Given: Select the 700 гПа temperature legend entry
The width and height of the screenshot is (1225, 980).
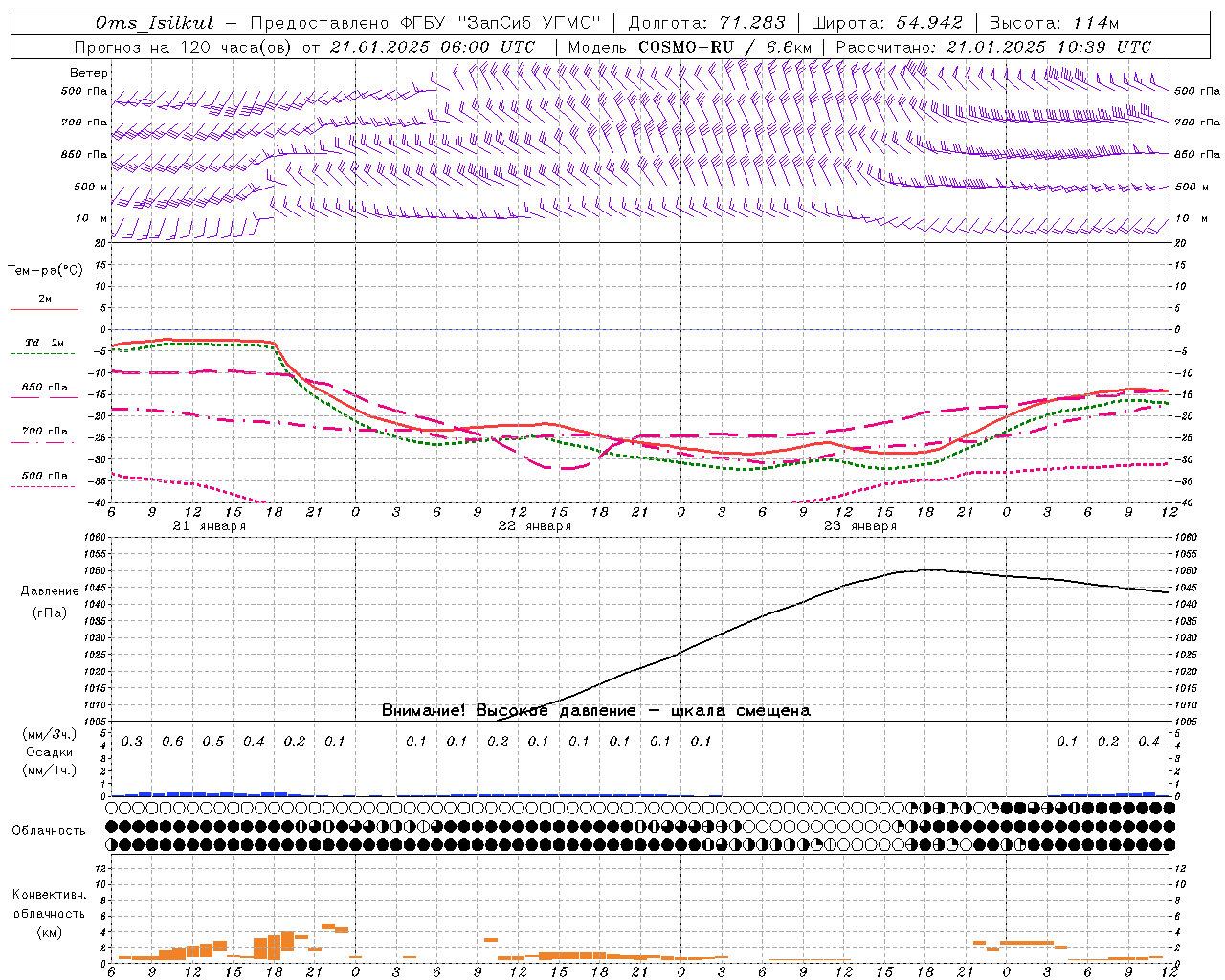Looking at the screenshot, I should pyautogui.click(x=44, y=431).
